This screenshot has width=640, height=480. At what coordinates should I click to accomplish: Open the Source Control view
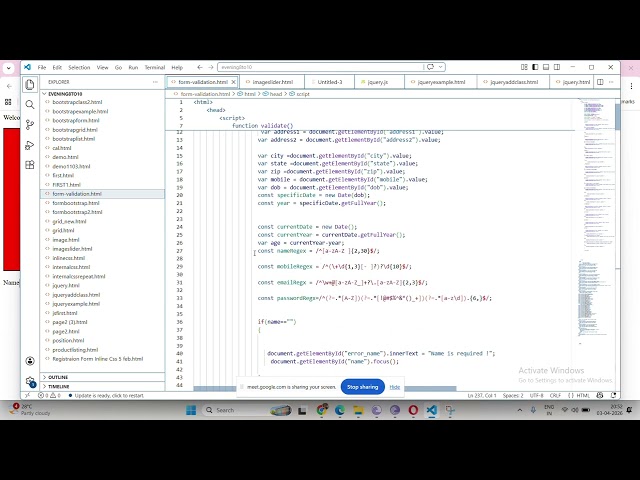[x=30, y=125]
